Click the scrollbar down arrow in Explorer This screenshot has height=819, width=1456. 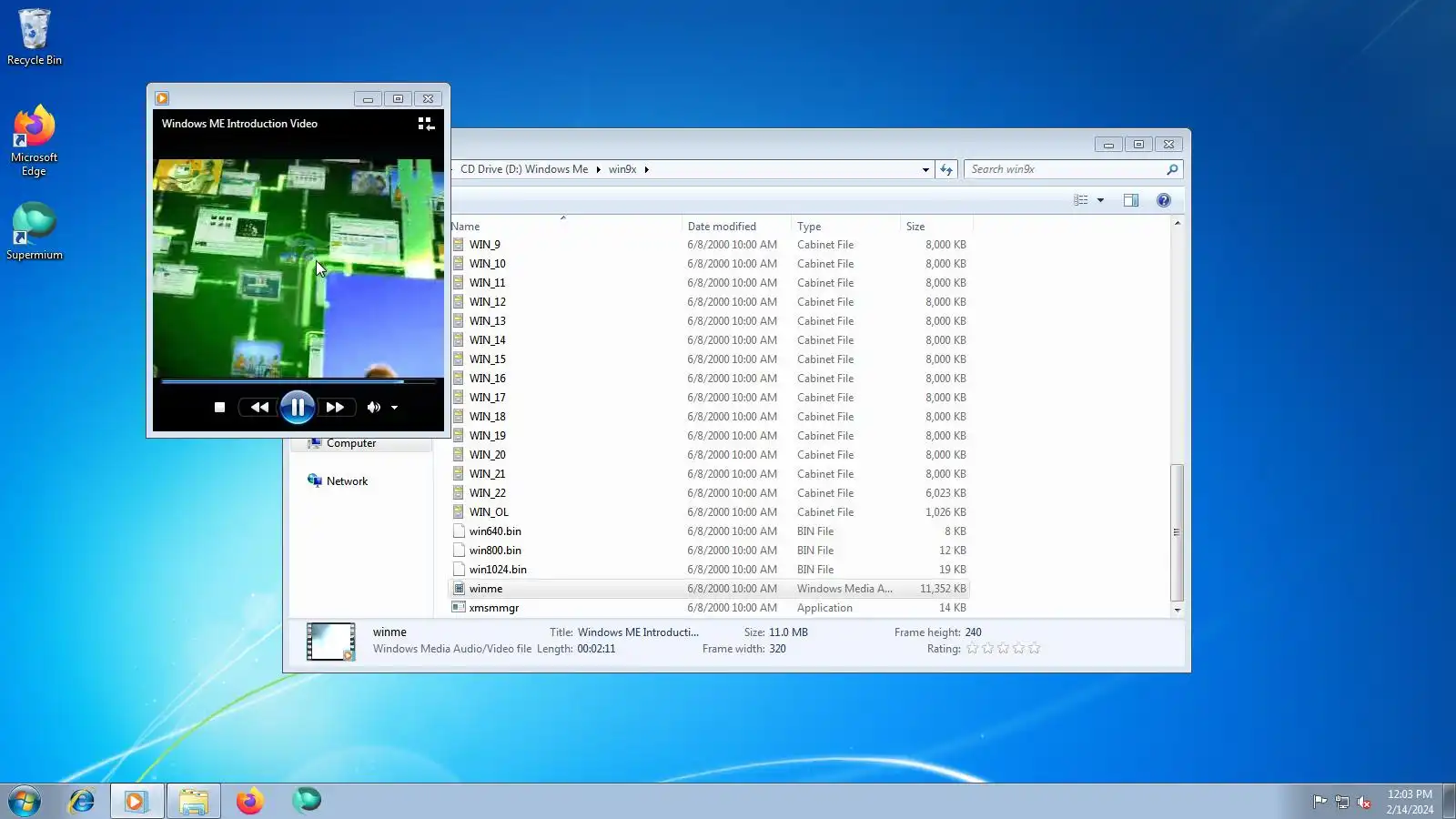click(1177, 610)
